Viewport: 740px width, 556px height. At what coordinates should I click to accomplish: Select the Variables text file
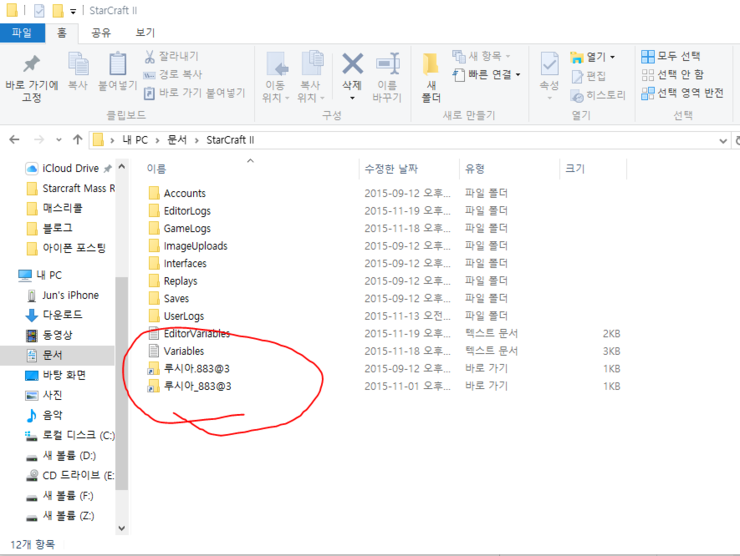pos(184,351)
